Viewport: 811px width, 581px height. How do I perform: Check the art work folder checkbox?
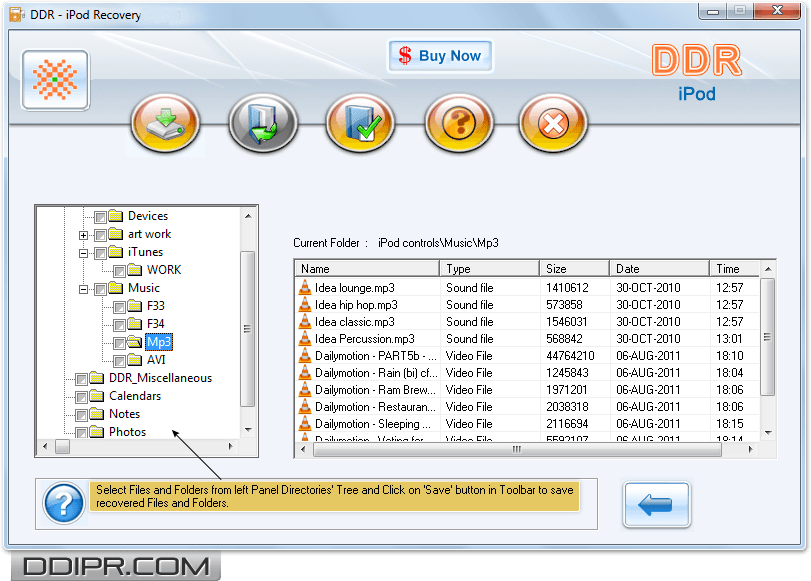(x=100, y=235)
